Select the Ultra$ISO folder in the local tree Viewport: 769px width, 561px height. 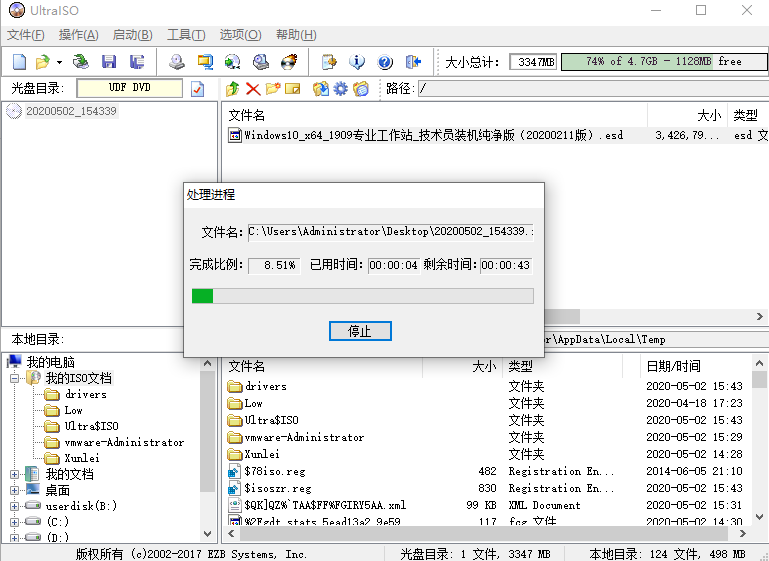click(92, 426)
